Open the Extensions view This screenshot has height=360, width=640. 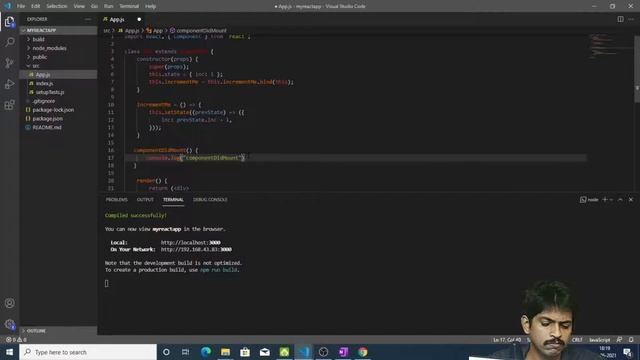click(9, 105)
